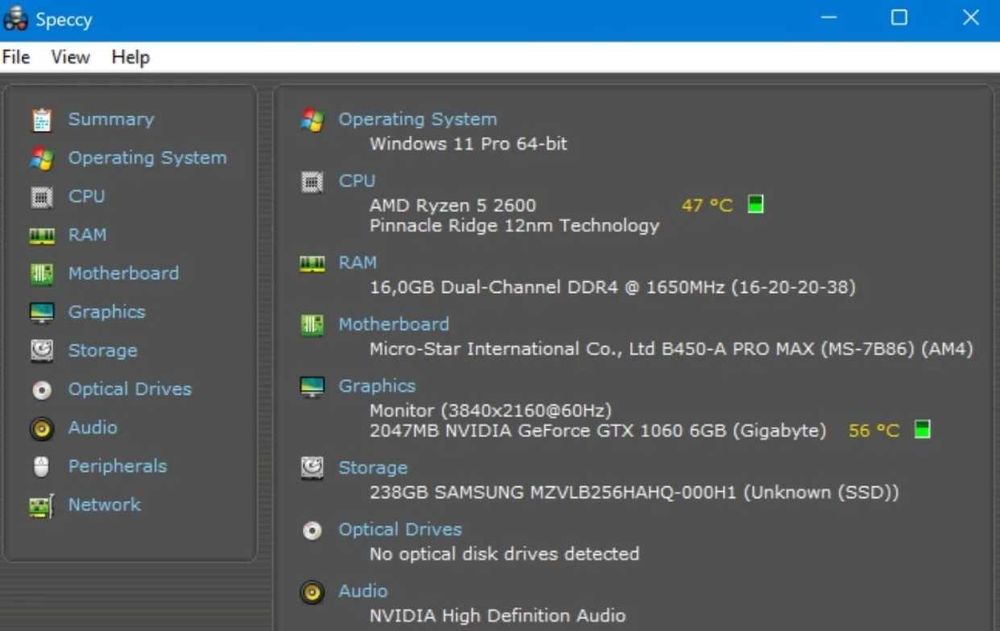Viewport: 1000px width, 631px height.
Task: Click the Audio speaker icon in summary panel
Action: [312, 593]
